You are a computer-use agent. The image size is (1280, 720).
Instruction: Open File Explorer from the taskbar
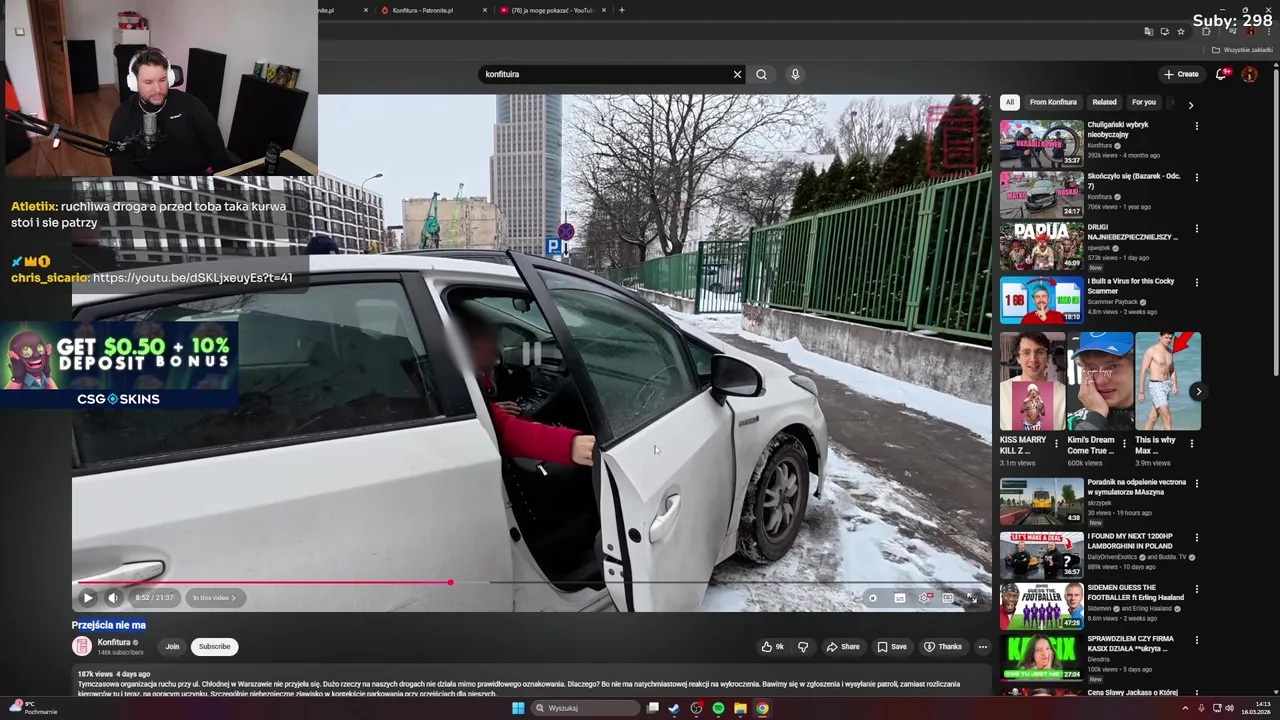tap(740, 708)
